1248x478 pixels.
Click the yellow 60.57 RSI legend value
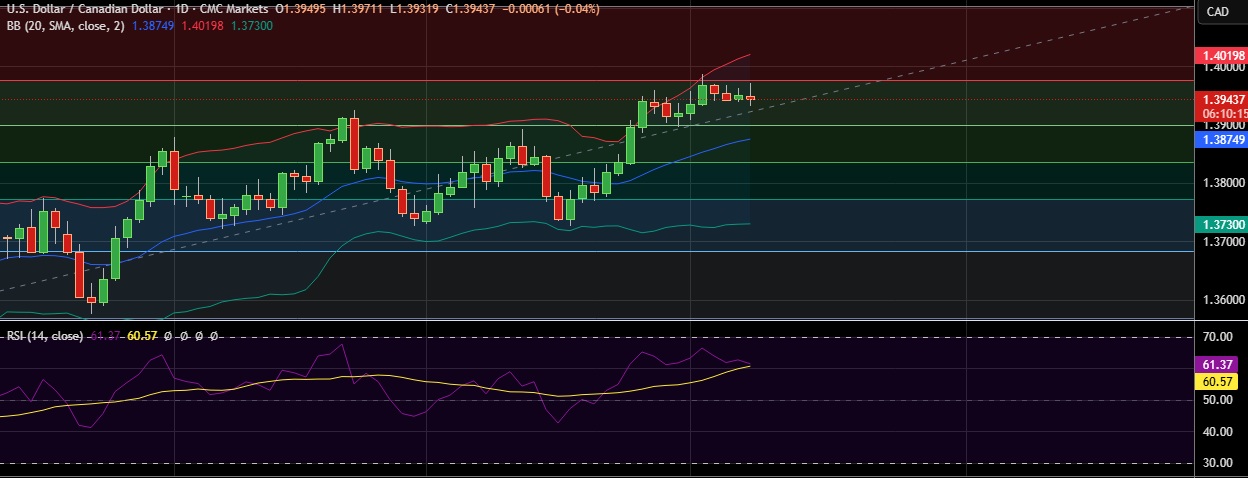click(145, 336)
